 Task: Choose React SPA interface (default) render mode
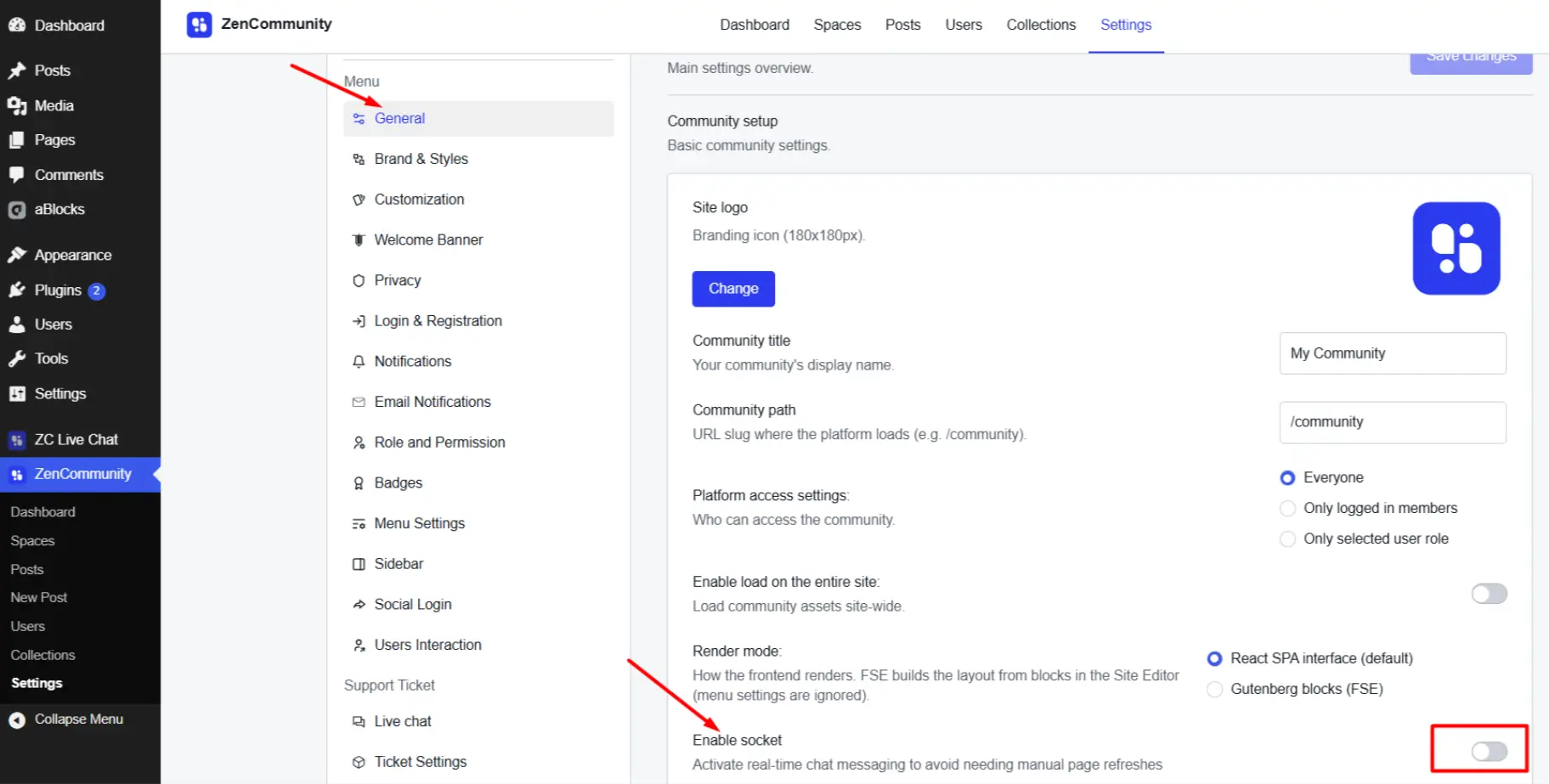(1214, 658)
